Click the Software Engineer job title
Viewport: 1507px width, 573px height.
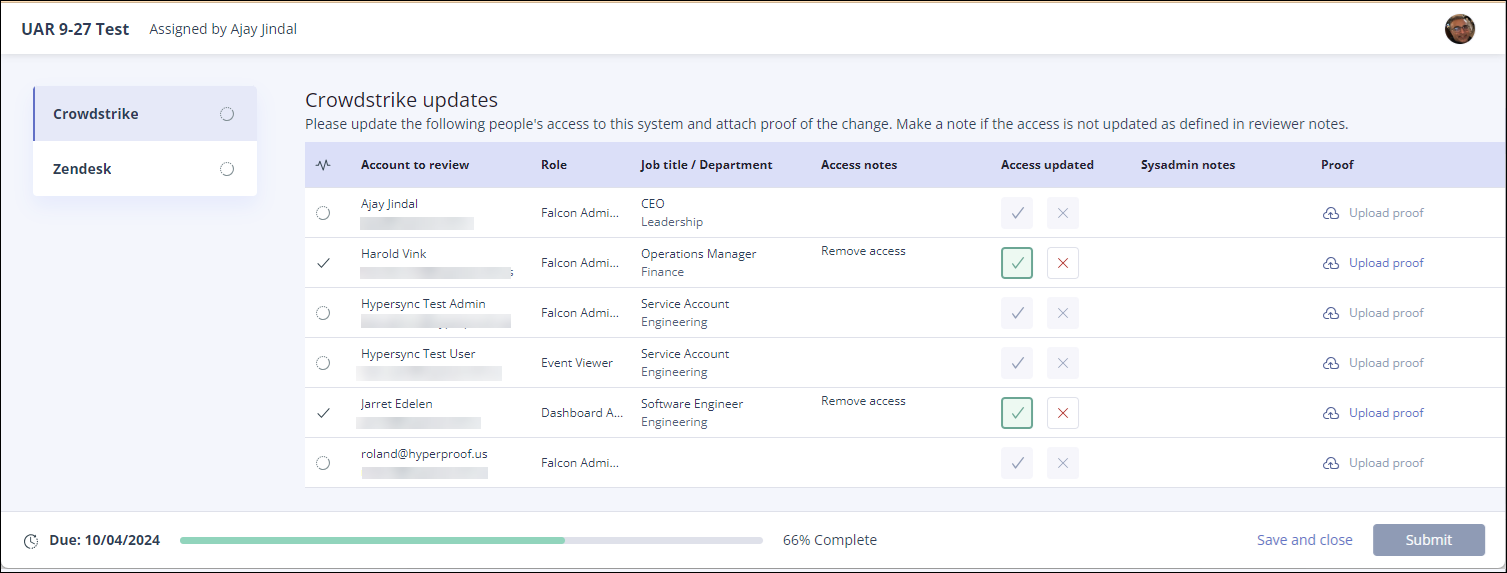coord(692,404)
